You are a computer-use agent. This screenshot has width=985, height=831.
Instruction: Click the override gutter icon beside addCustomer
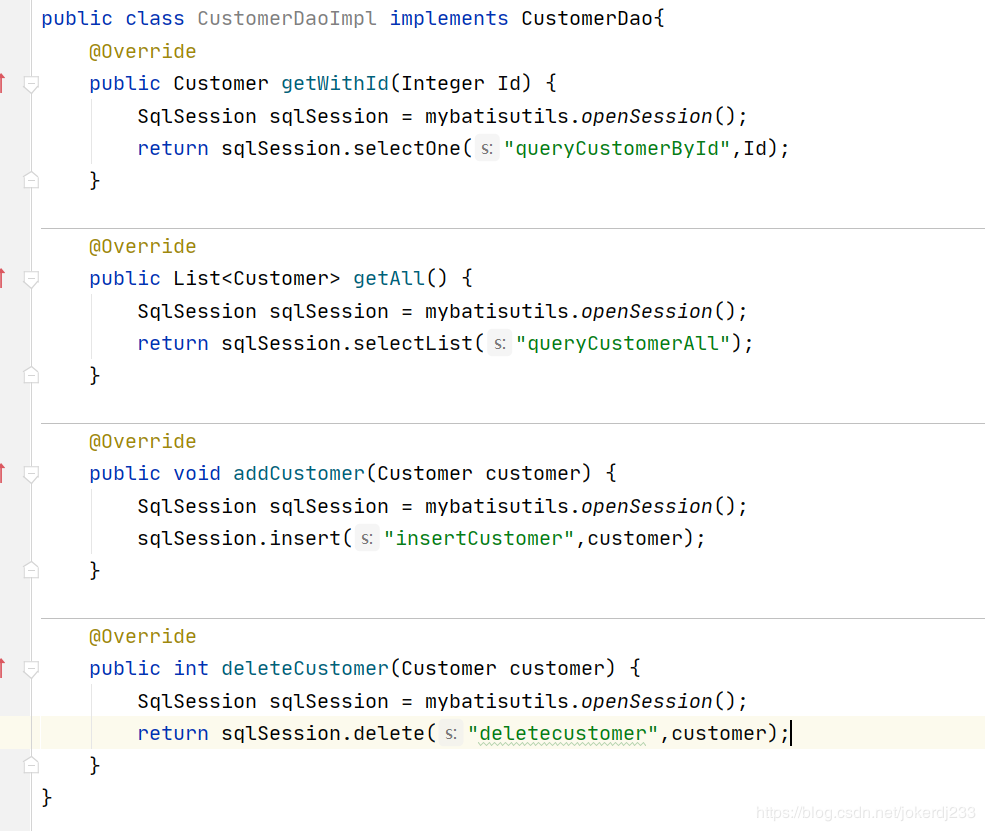[x=3, y=473]
